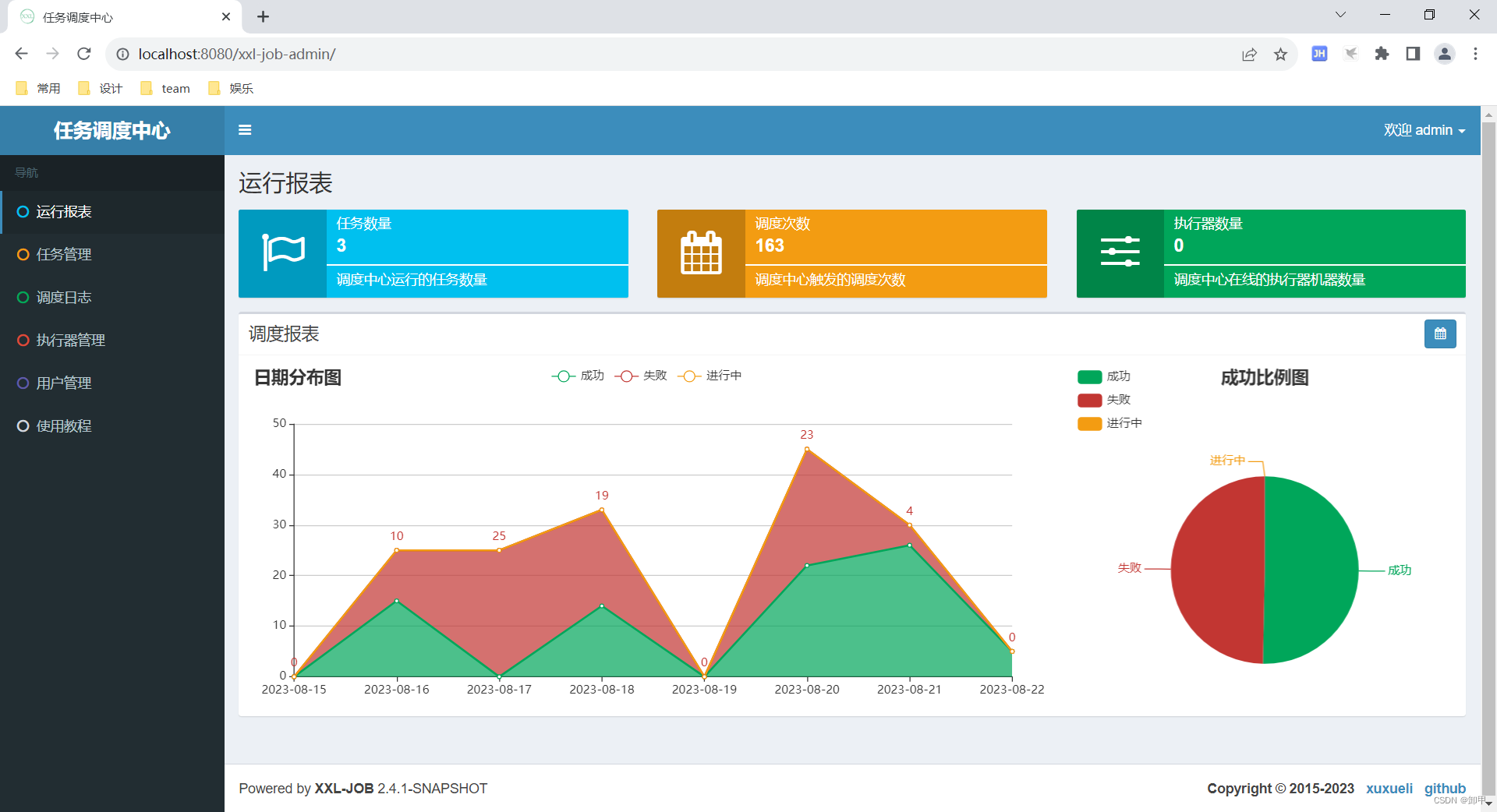Click the 2023-08-20 data point labeled 23

pos(807,449)
